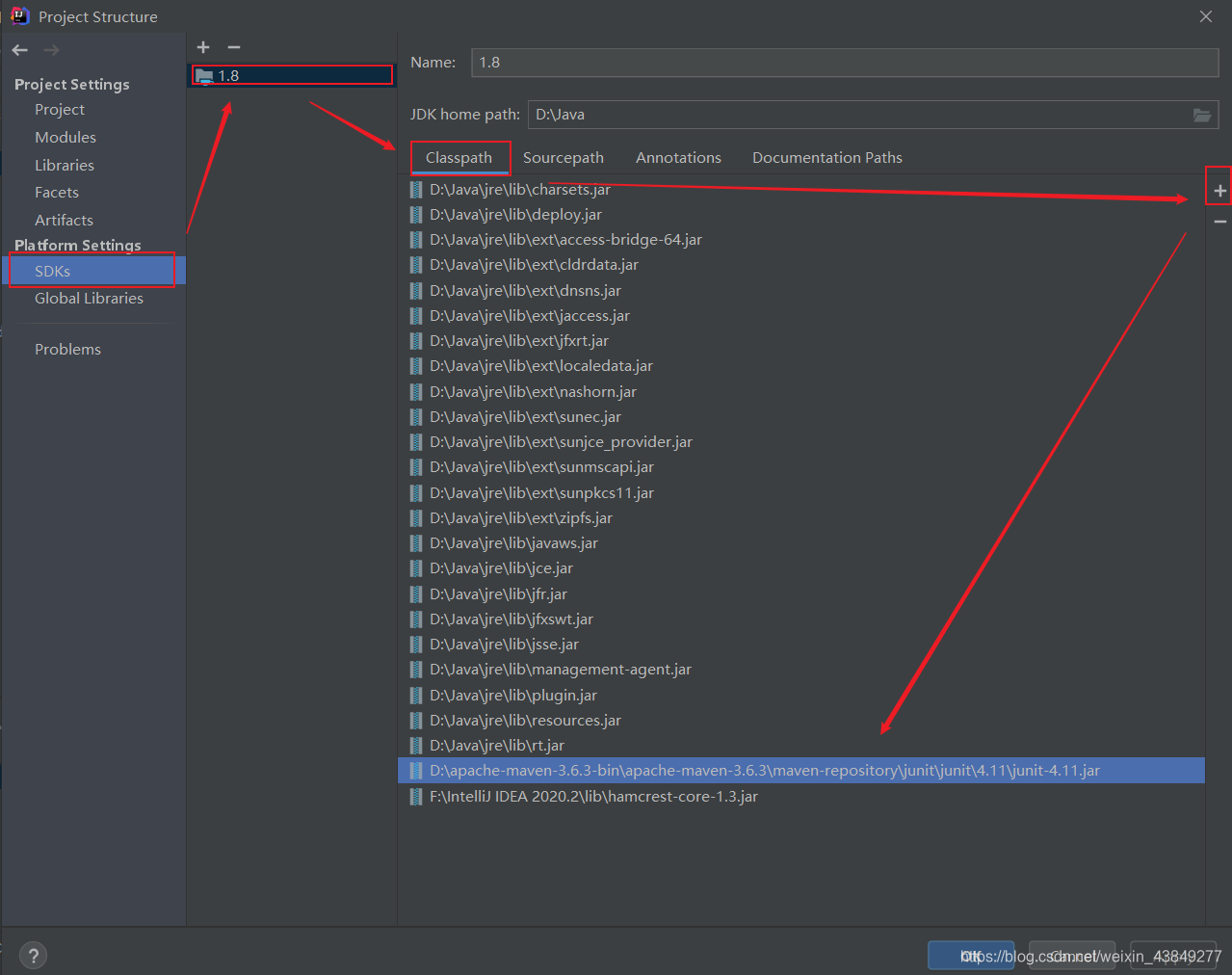This screenshot has height=975, width=1232.
Task: Select sunjce_provider.jar classpath entry
Action: 801,442
